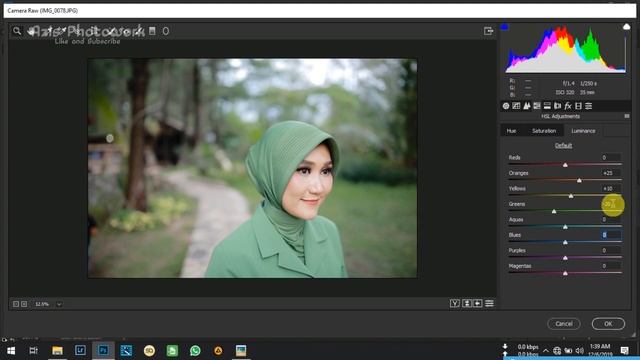Viewport: 640px width, 360px height.
Task: Click the Blues luminance slider handle
Action: pyautogui.click(x=565, y=242)
